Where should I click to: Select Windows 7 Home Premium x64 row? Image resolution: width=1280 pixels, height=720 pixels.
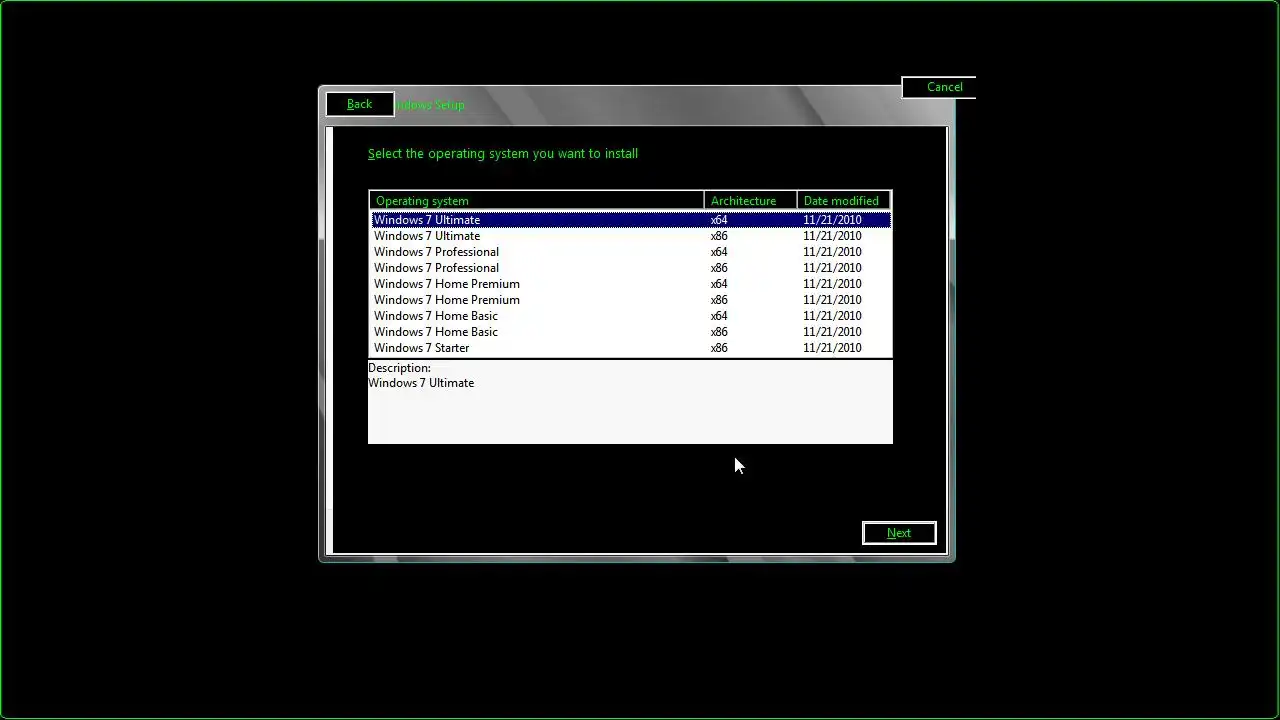pos(630,284)
